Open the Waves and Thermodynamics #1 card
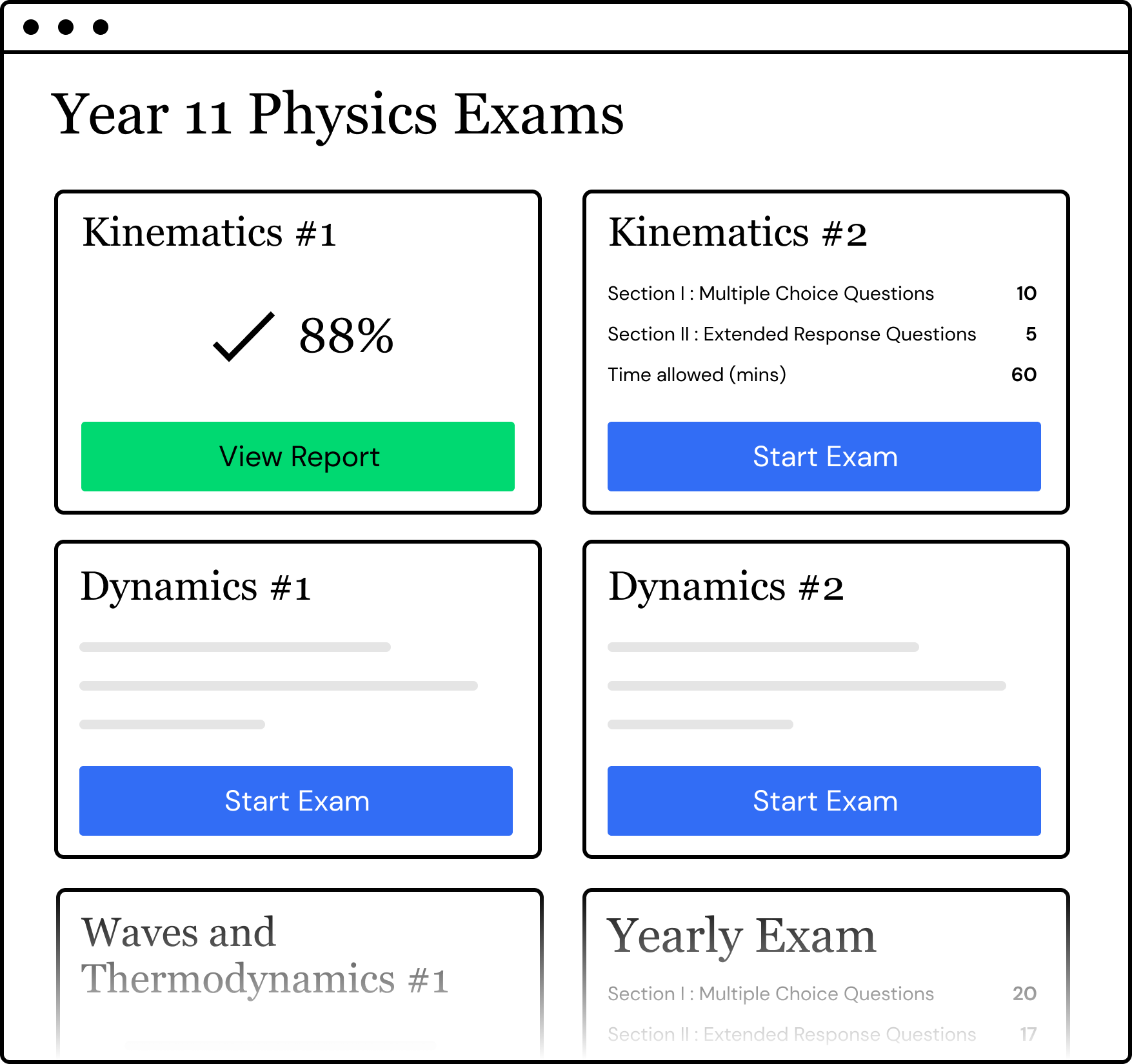The image size is (1132, 1064). click(x=264, y=956)
